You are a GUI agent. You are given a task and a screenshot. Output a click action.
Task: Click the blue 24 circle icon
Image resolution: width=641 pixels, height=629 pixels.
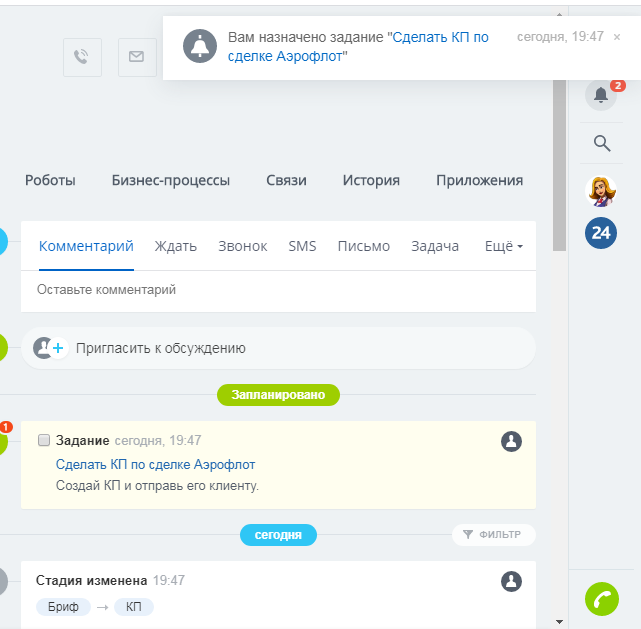coord(601,234)
